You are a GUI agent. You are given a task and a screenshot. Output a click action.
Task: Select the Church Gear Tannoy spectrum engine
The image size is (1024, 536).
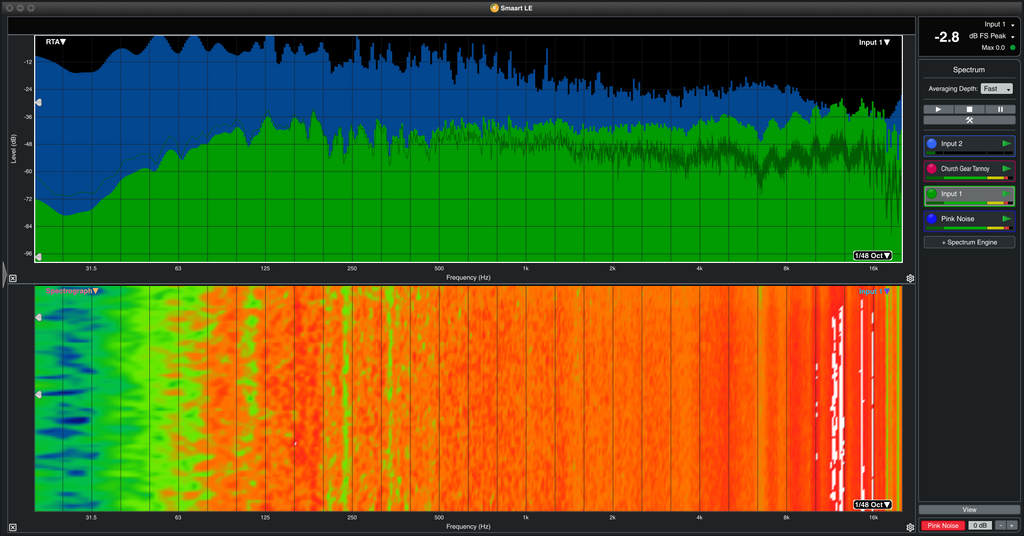[969, 170]
